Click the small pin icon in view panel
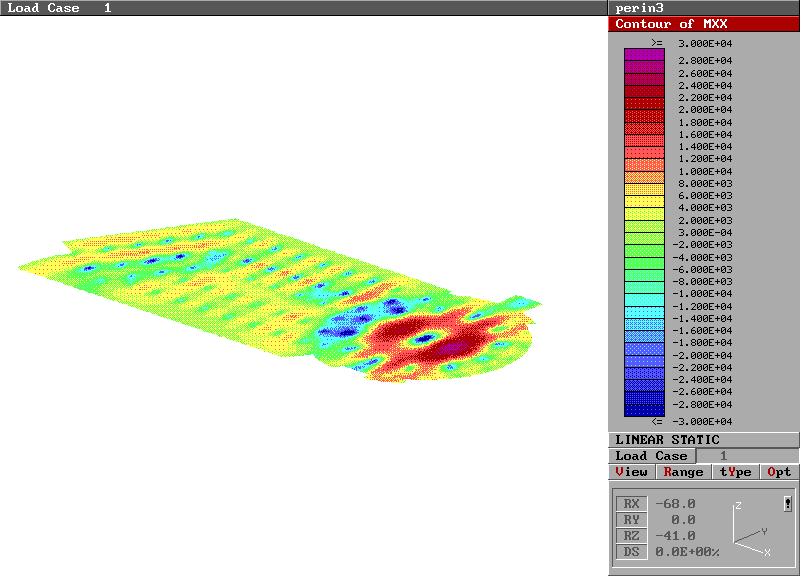 click(x=788, y=503)
